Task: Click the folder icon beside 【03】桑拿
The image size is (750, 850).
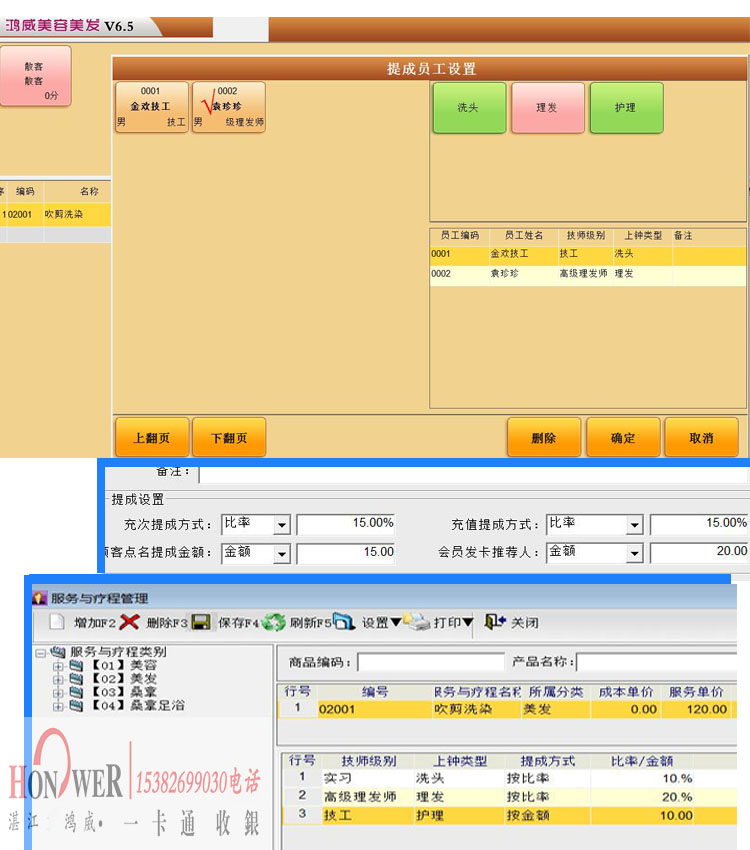Action: click(76, 692)
